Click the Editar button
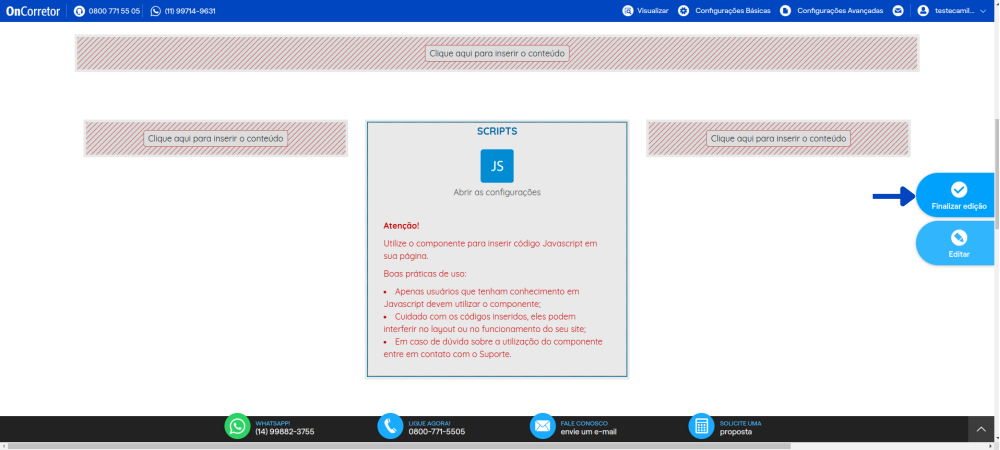 click(x=958, y=243)
